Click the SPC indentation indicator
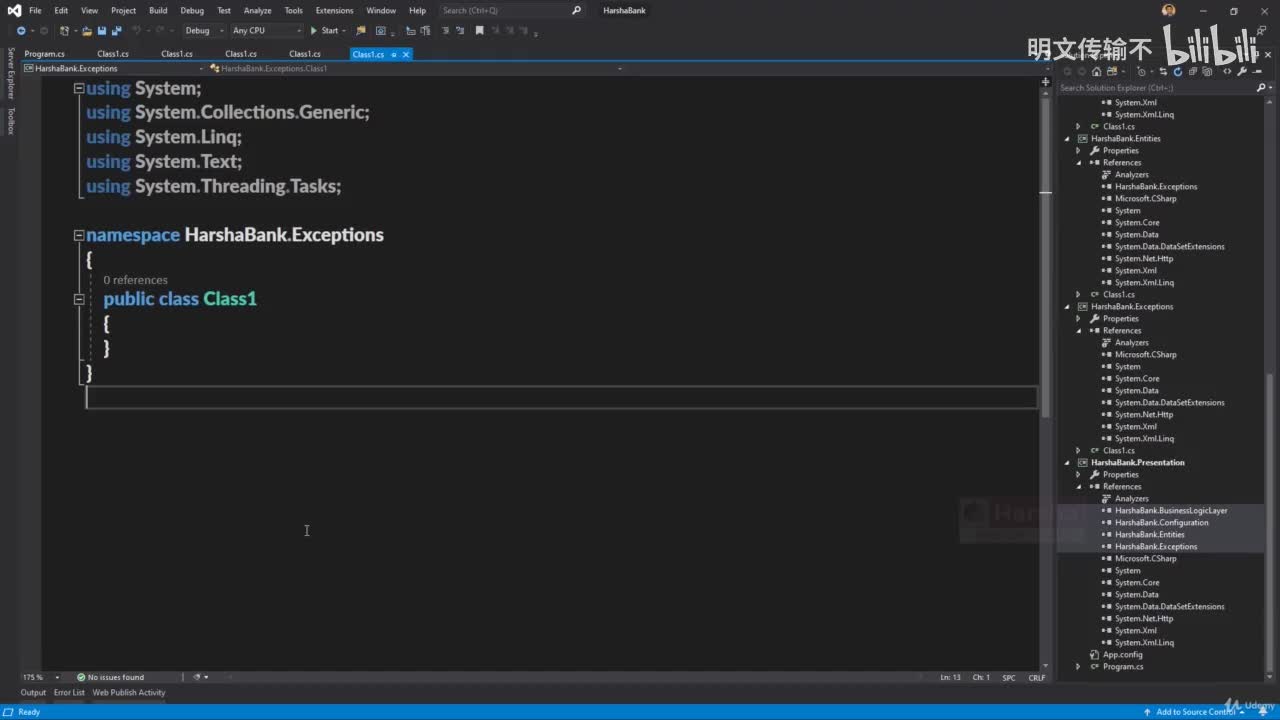The image size is (1280, 720). (1009, 677)
